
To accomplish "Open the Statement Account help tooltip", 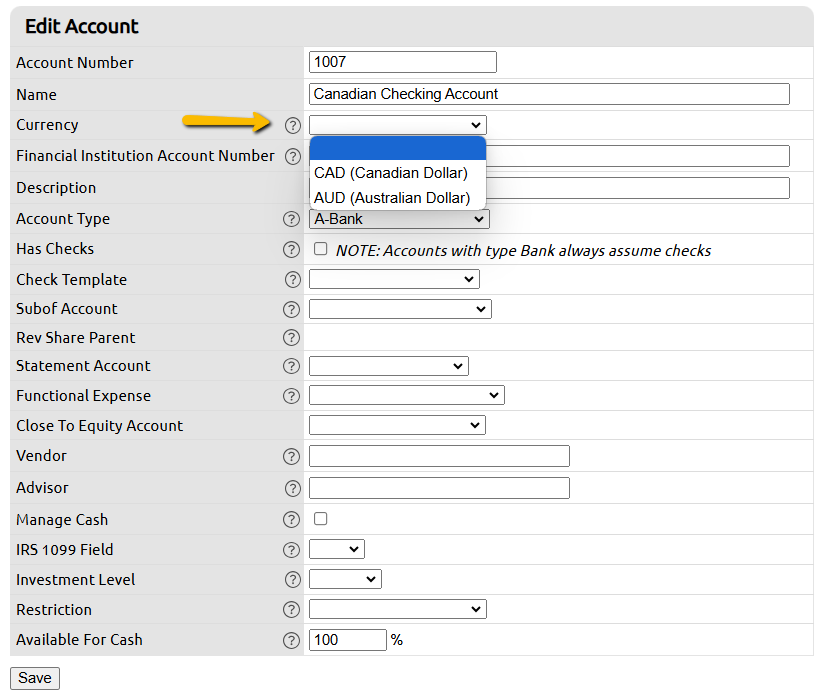I will (x=291, y=366).
